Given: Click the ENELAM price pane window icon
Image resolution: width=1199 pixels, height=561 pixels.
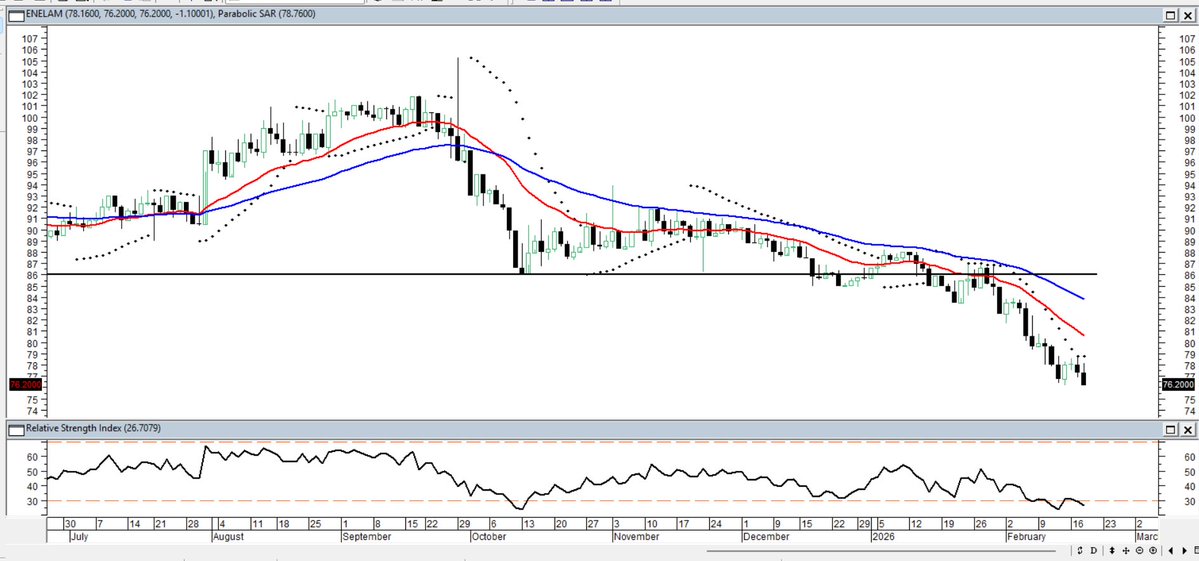Looking at the screenshot, I should (x=15, y=15).
